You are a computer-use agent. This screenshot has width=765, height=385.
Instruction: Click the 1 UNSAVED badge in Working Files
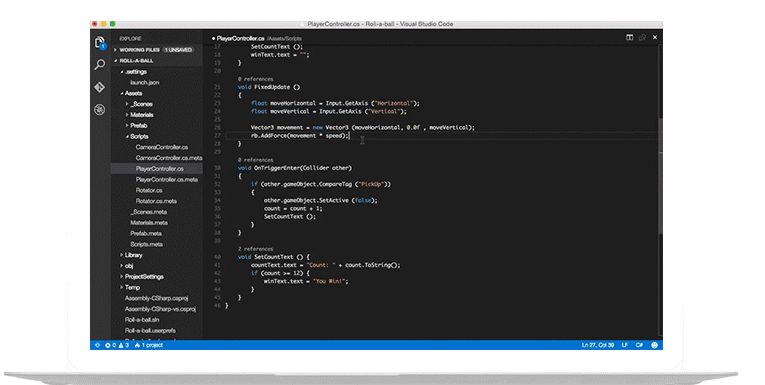click(x=178, y=50)
